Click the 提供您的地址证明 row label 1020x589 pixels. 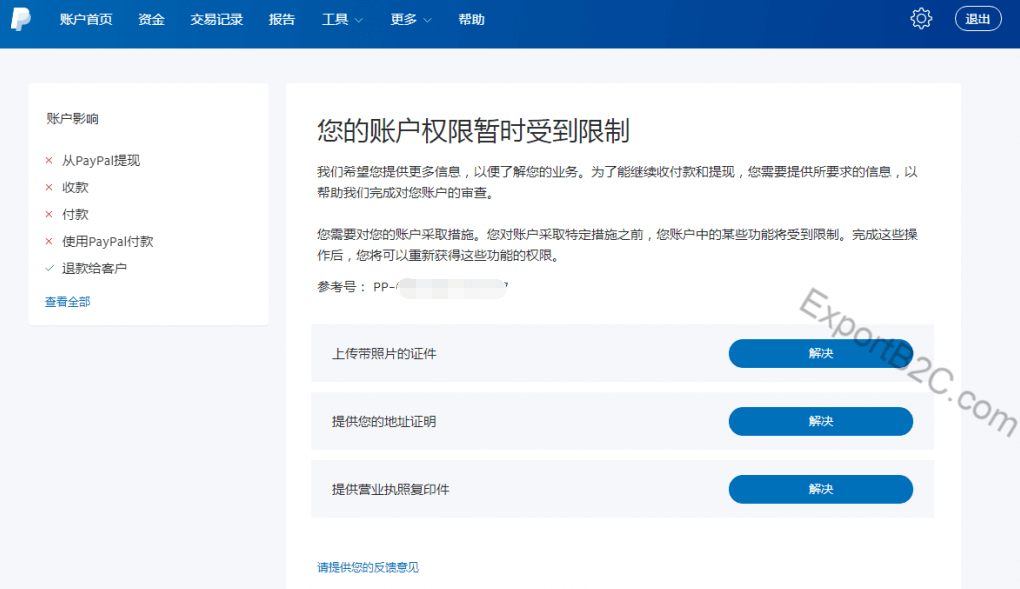[x=384, y=421]
